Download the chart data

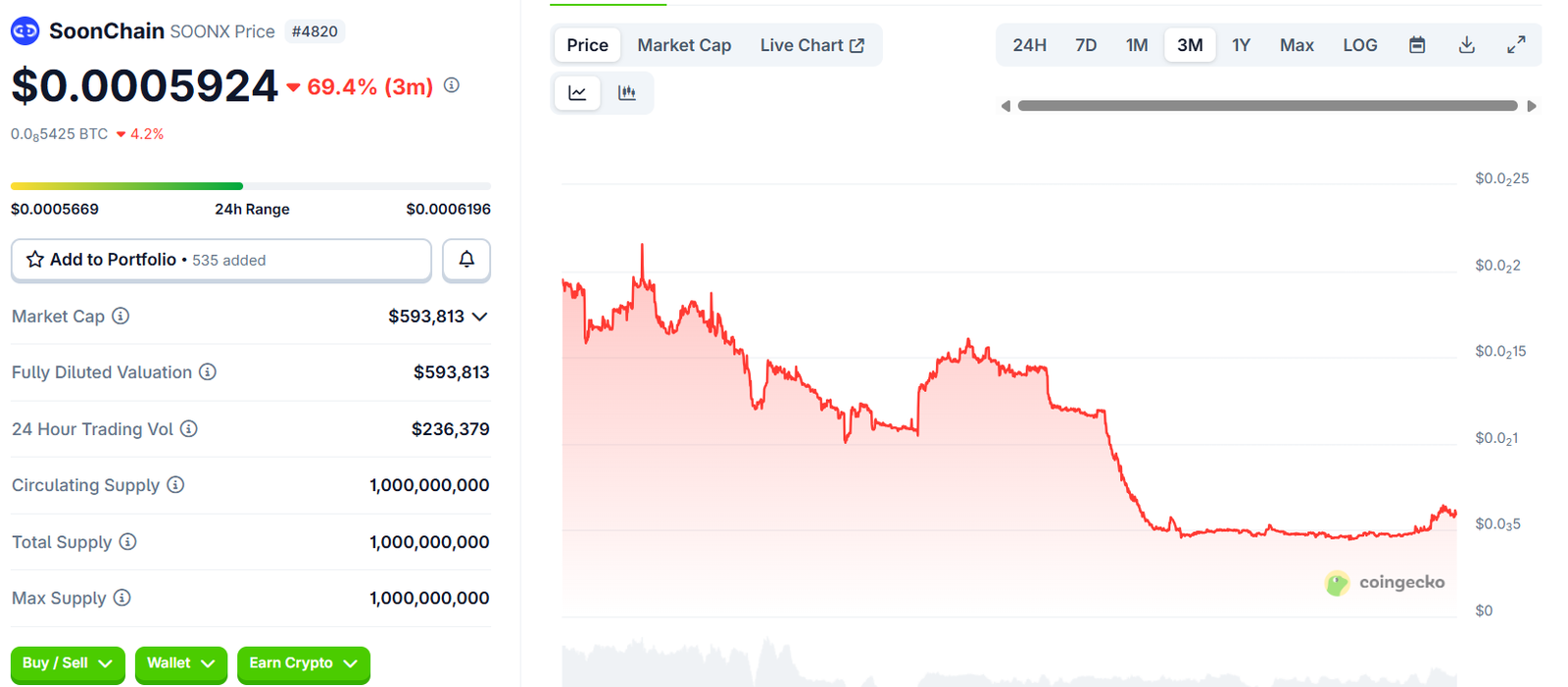[1467, 45]
